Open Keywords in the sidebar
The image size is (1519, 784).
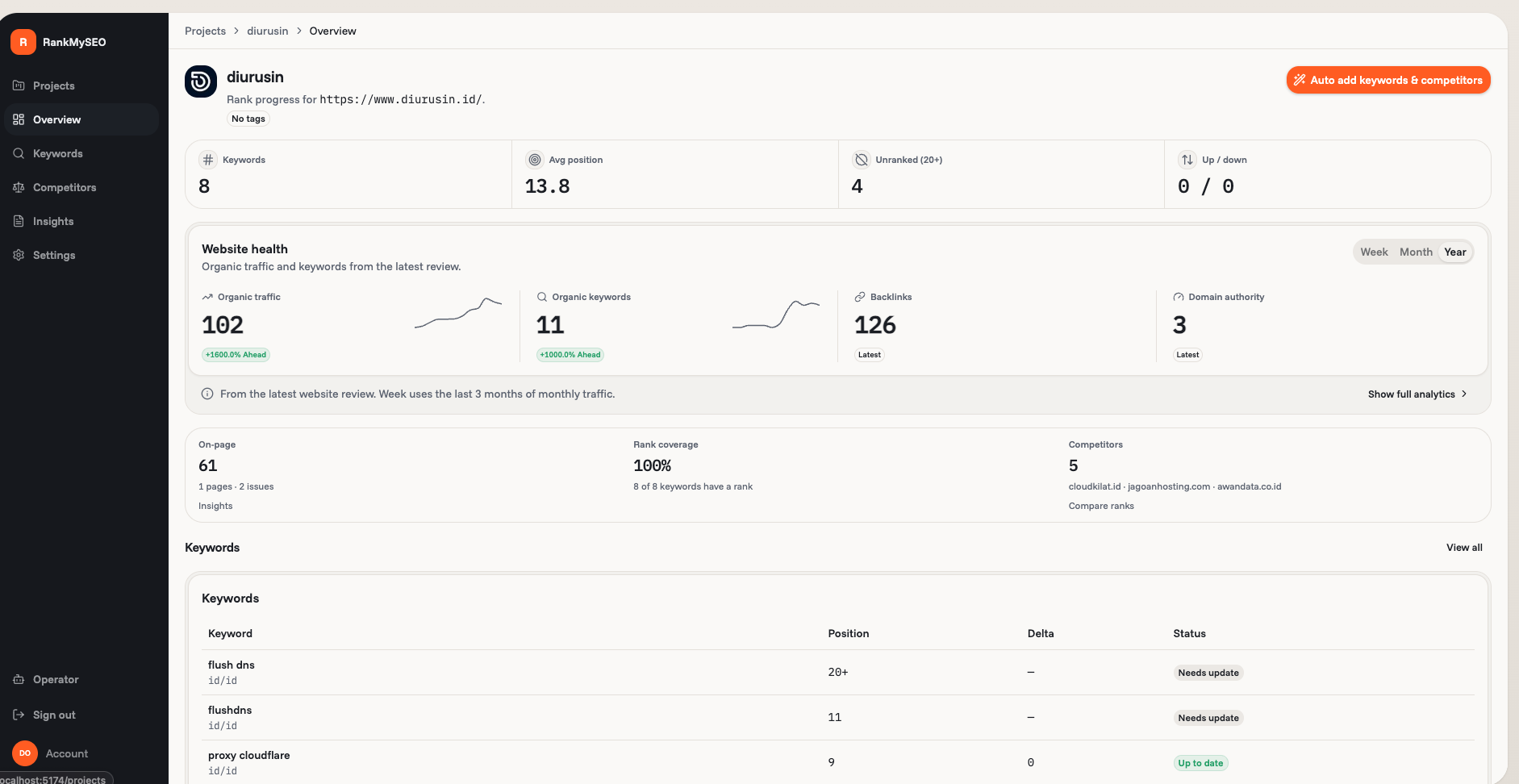pyautogui.click(x=81, y=153)
